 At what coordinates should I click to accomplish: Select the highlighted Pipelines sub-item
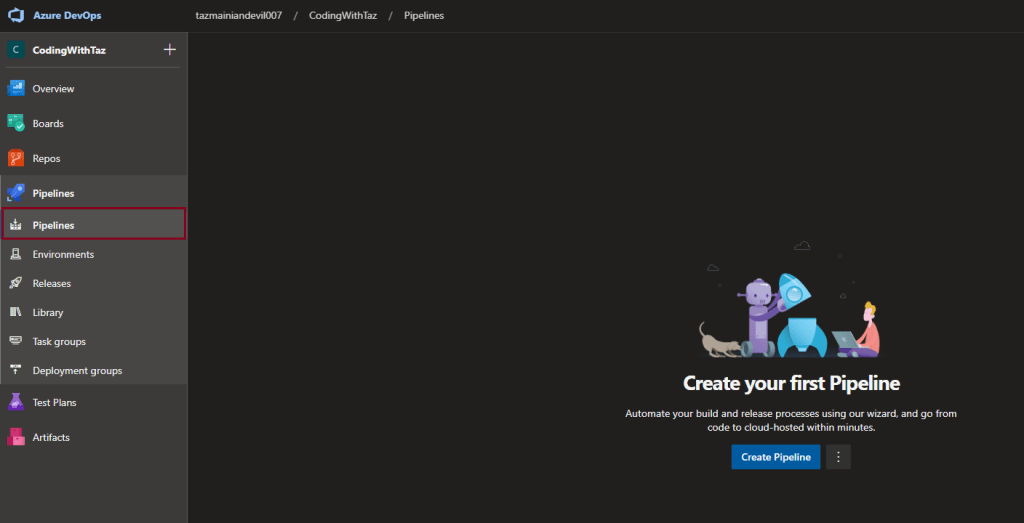[53, 225]
